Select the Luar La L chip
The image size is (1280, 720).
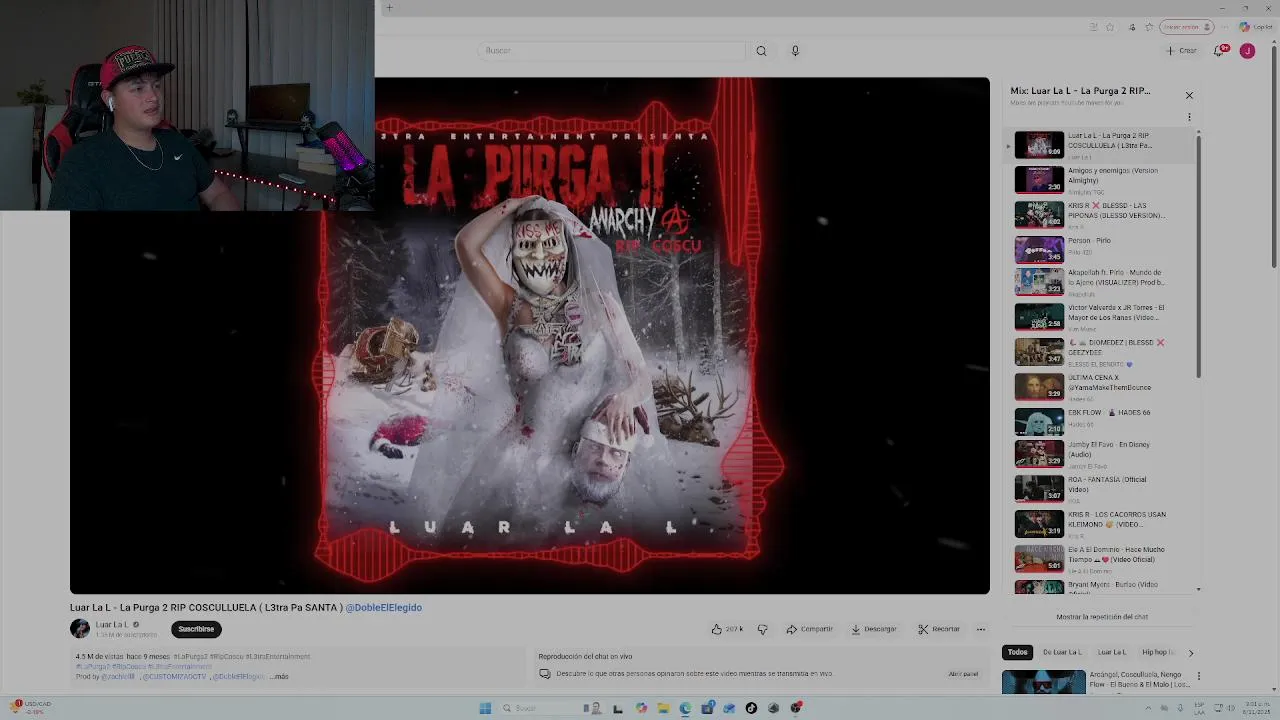coord(1111,652)
